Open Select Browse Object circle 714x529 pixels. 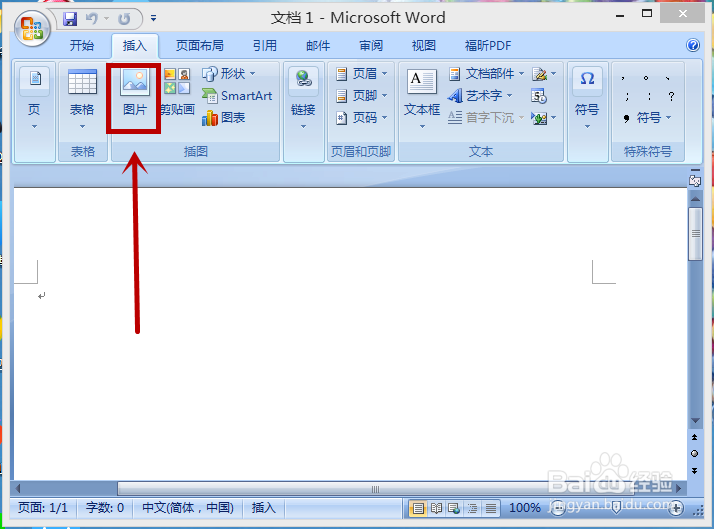694,453
